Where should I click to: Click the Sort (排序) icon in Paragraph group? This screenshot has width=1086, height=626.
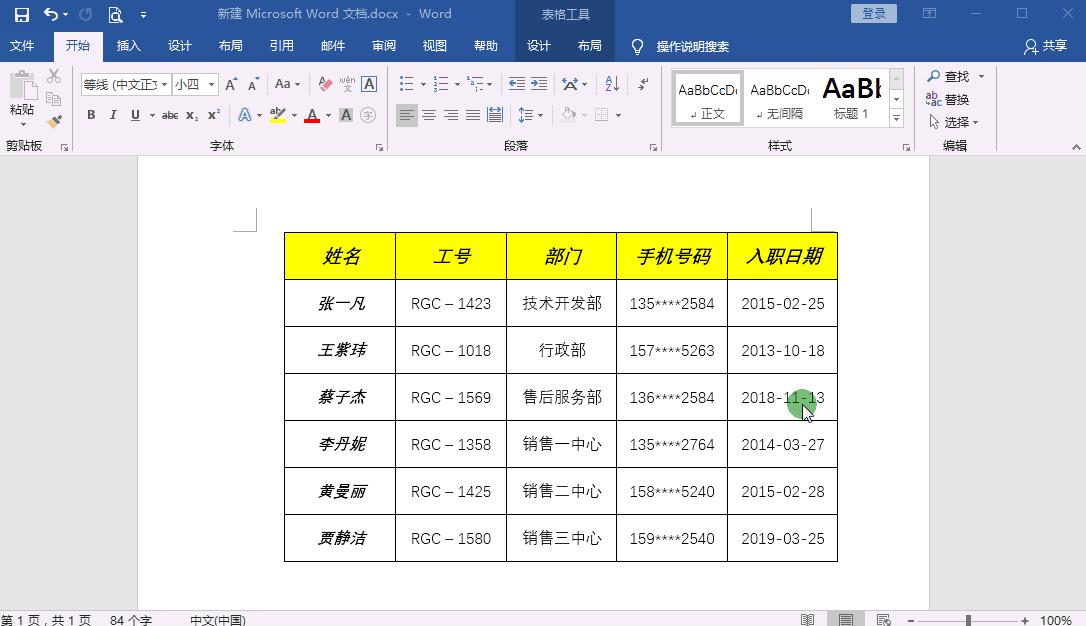click(x=612, y=84)
